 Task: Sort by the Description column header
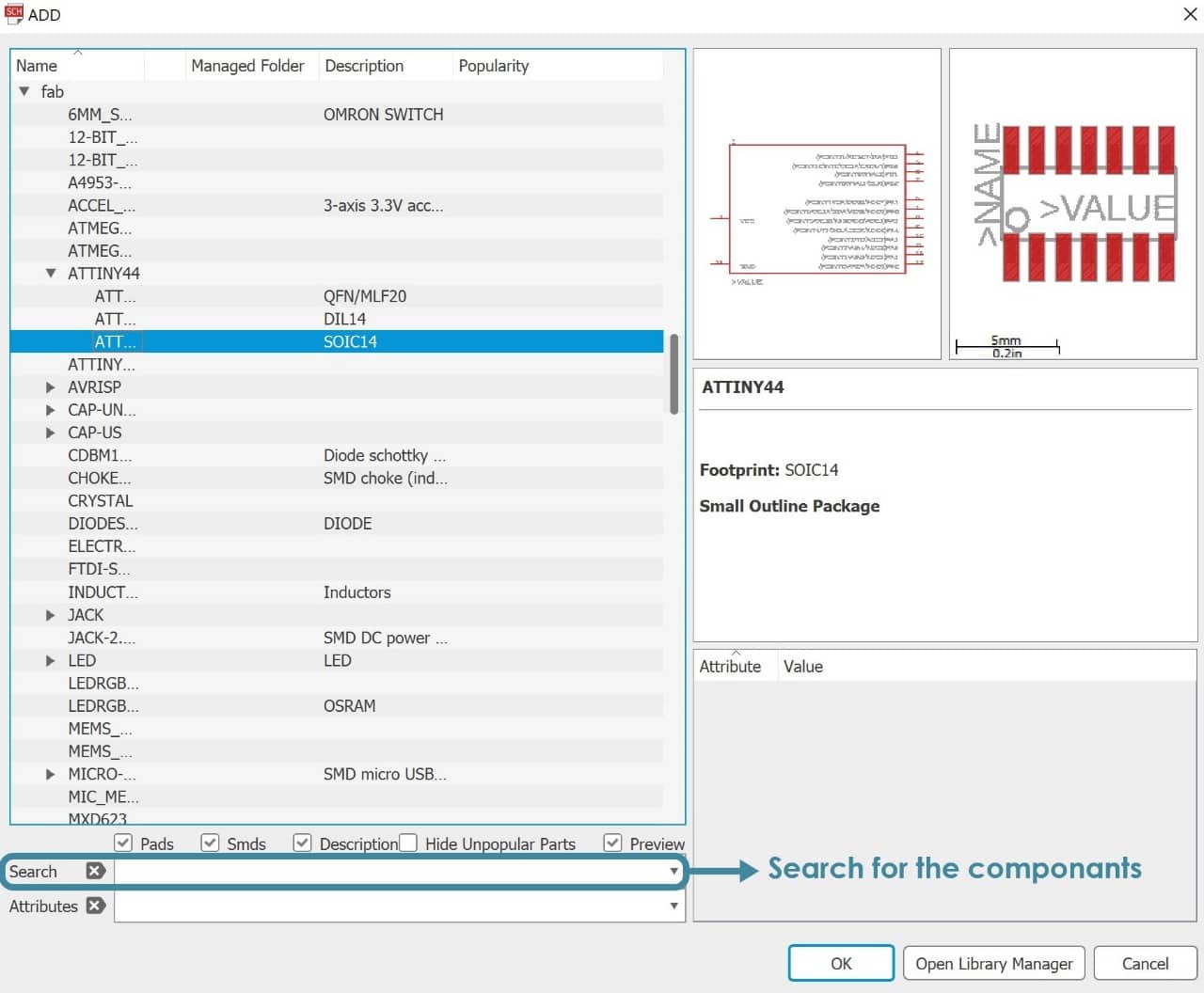(385, 66)
